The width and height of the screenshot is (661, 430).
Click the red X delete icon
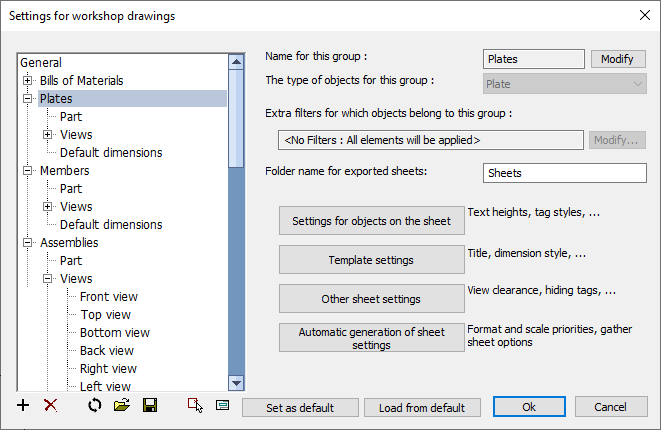pyautogui.click(x=51, y=406)
